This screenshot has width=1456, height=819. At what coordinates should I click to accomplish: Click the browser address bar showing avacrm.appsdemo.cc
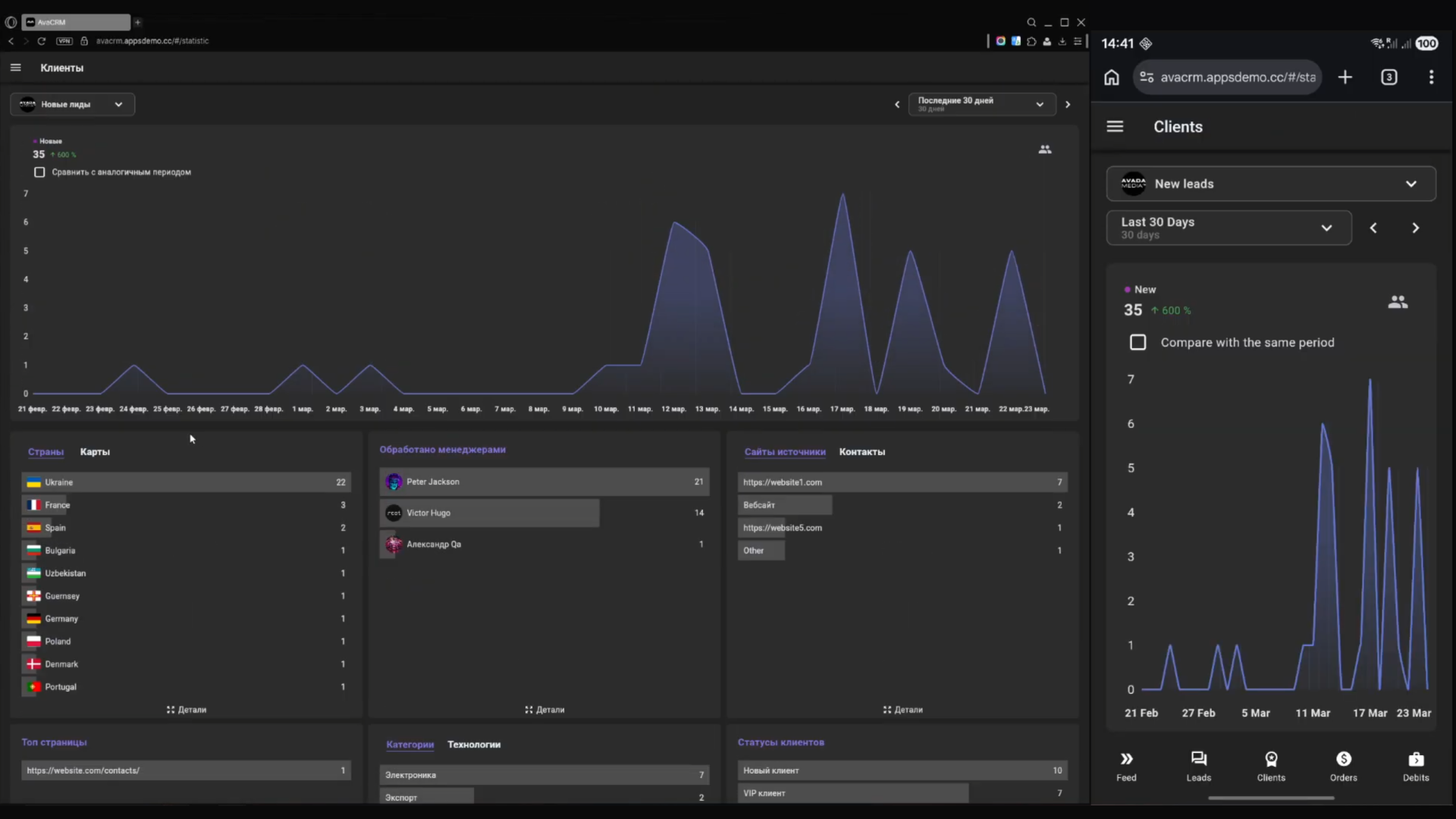point(152,41)
